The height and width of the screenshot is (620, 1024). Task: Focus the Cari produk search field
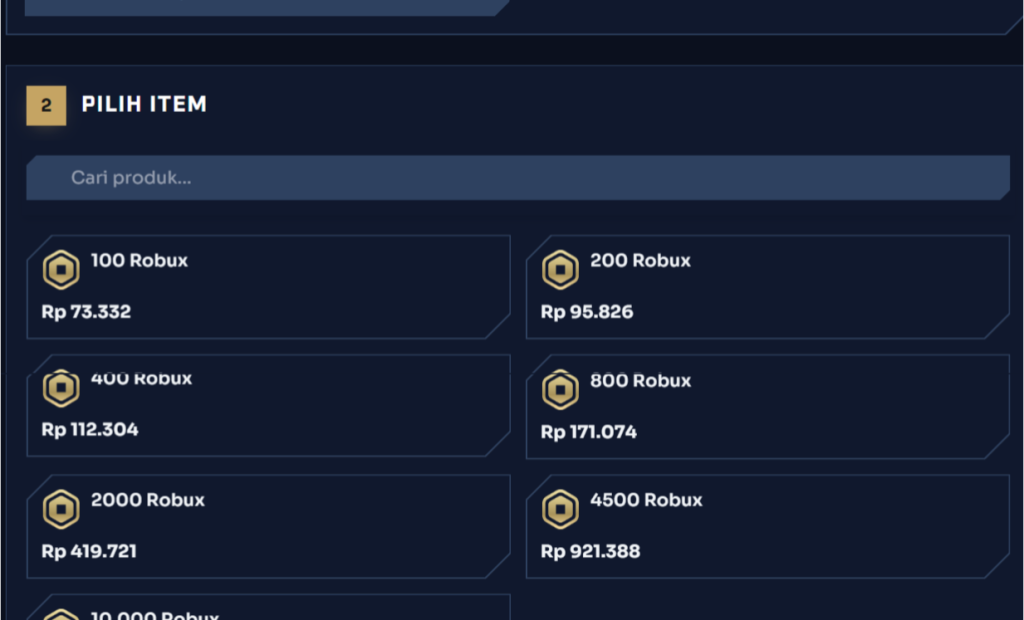pos(518,178)
